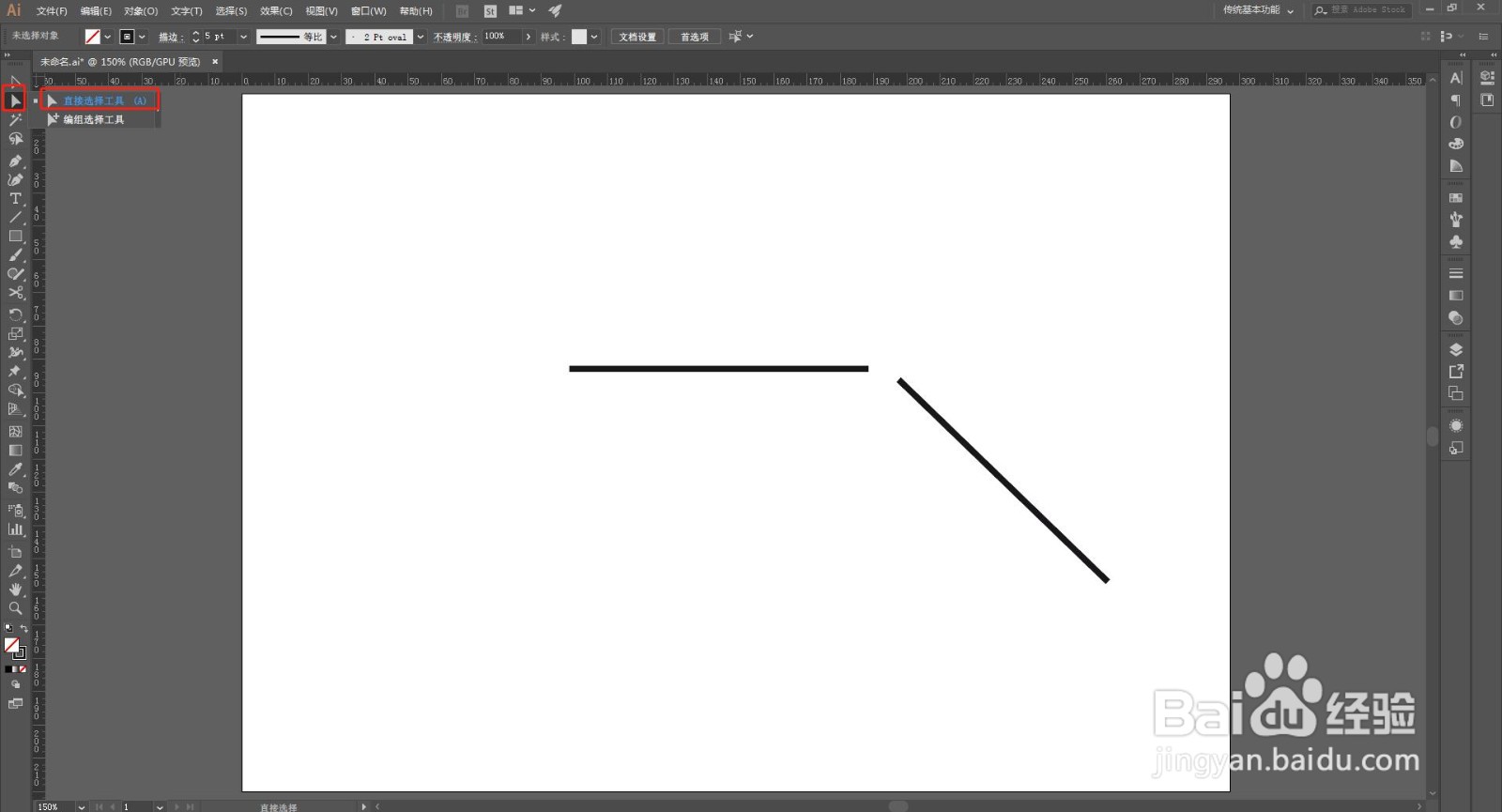Expand the left toolbar double arrows
This screenshot has height=812, width=1502.
tap(8, 54)
